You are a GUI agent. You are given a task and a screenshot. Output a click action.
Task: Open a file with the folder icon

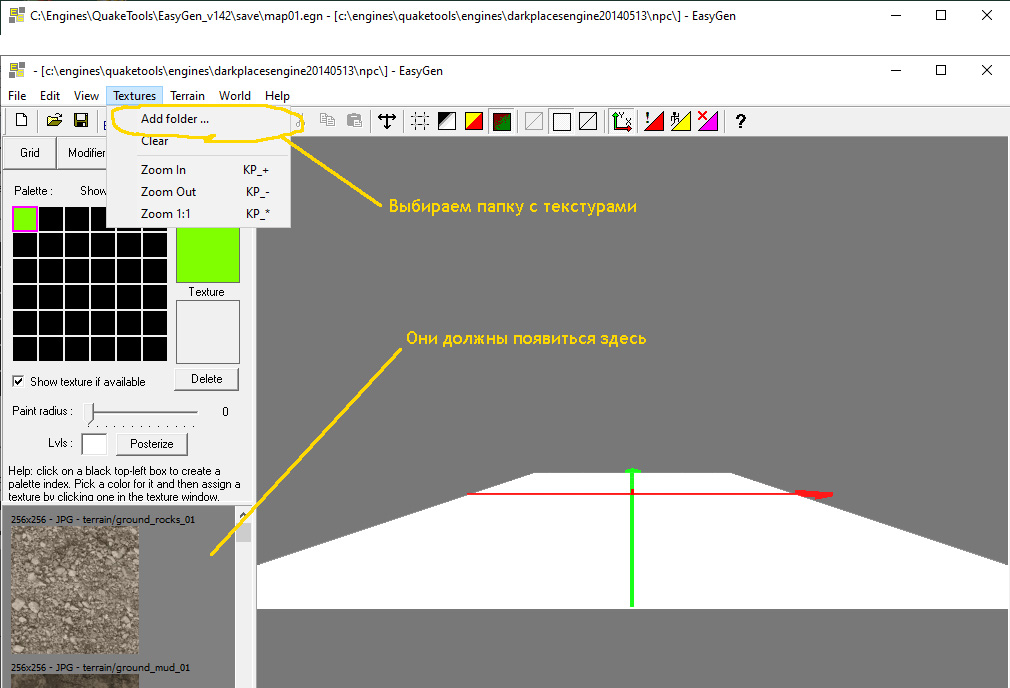54,120
